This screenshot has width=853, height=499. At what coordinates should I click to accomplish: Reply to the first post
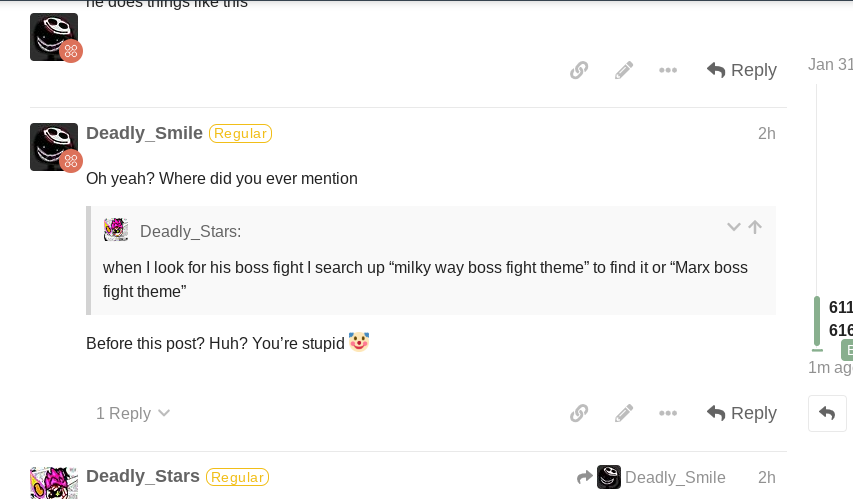click(x=741, y=70)
